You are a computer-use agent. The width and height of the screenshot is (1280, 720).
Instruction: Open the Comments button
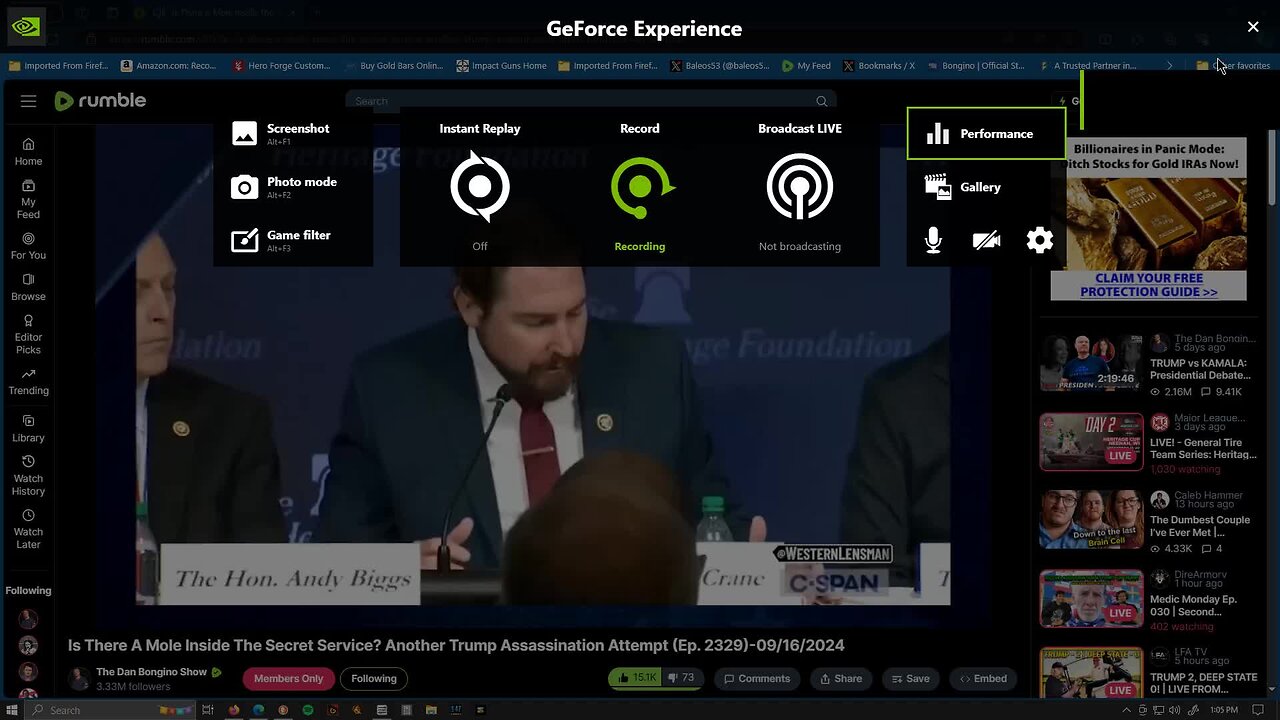click(x=757, y=678)
